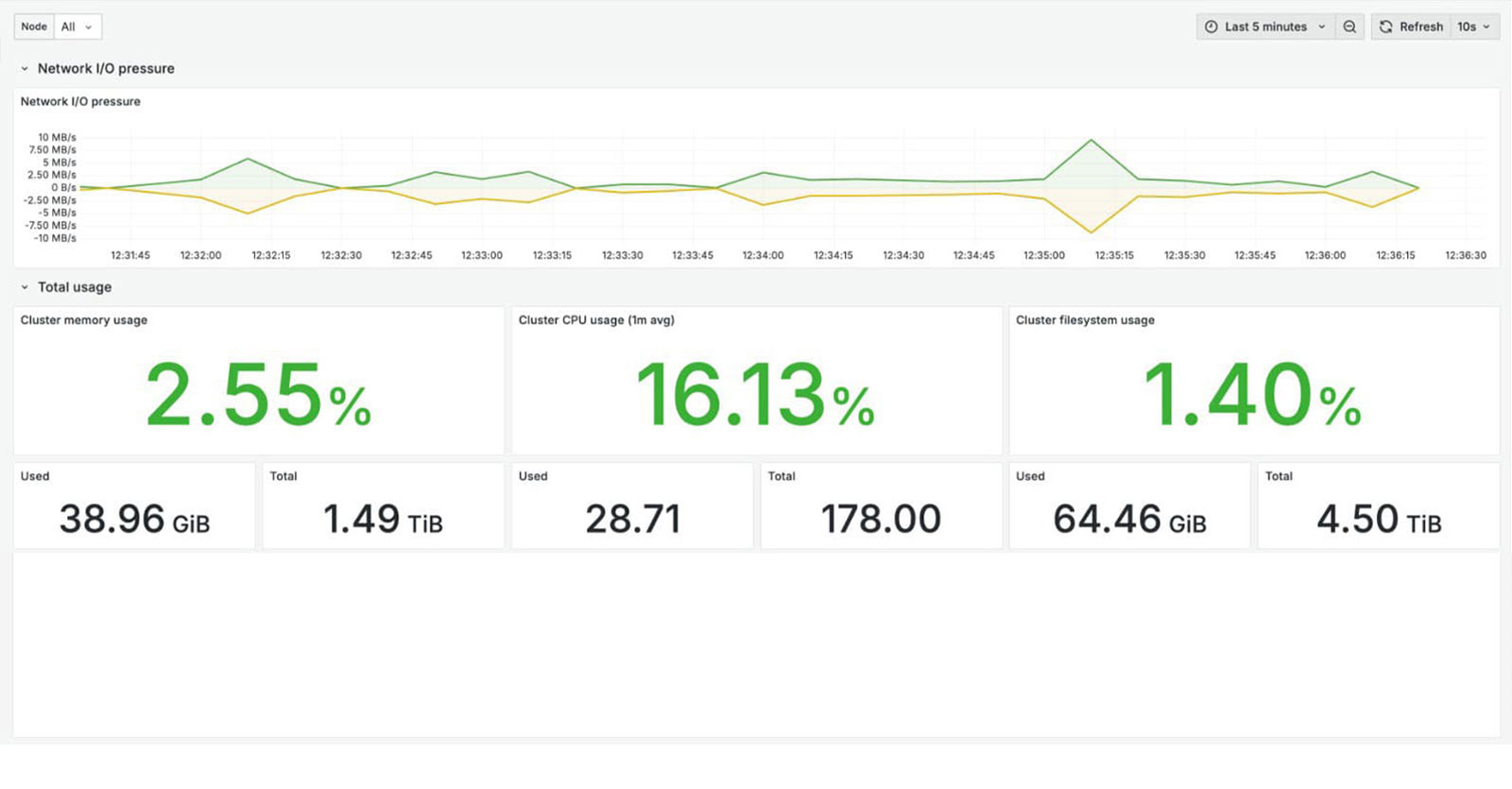Open the Cluster memory usage panel title menu

[x=84, y=320]
